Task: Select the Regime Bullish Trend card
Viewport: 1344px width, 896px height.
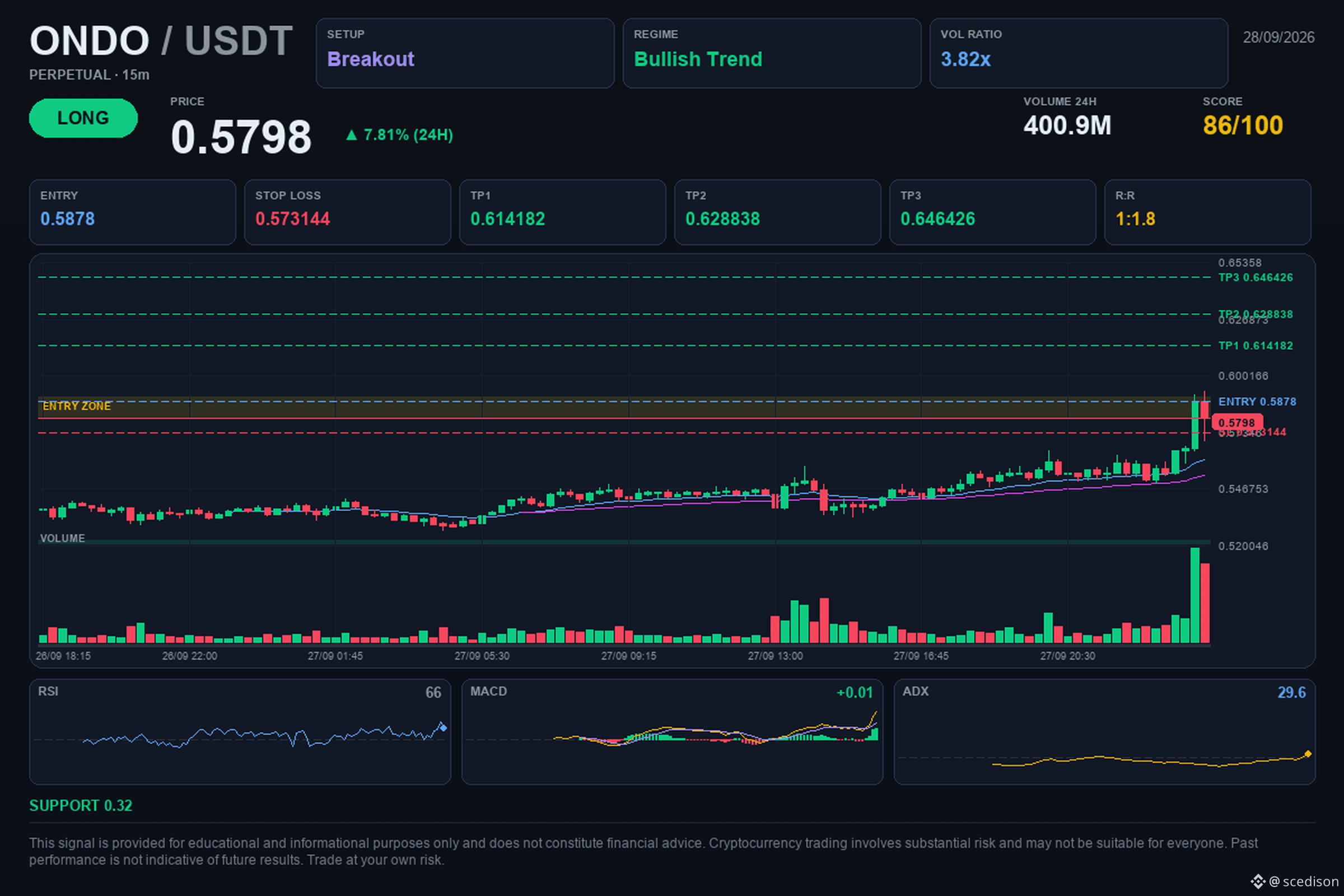Action: pyautogui.click(x=772, y=53)
